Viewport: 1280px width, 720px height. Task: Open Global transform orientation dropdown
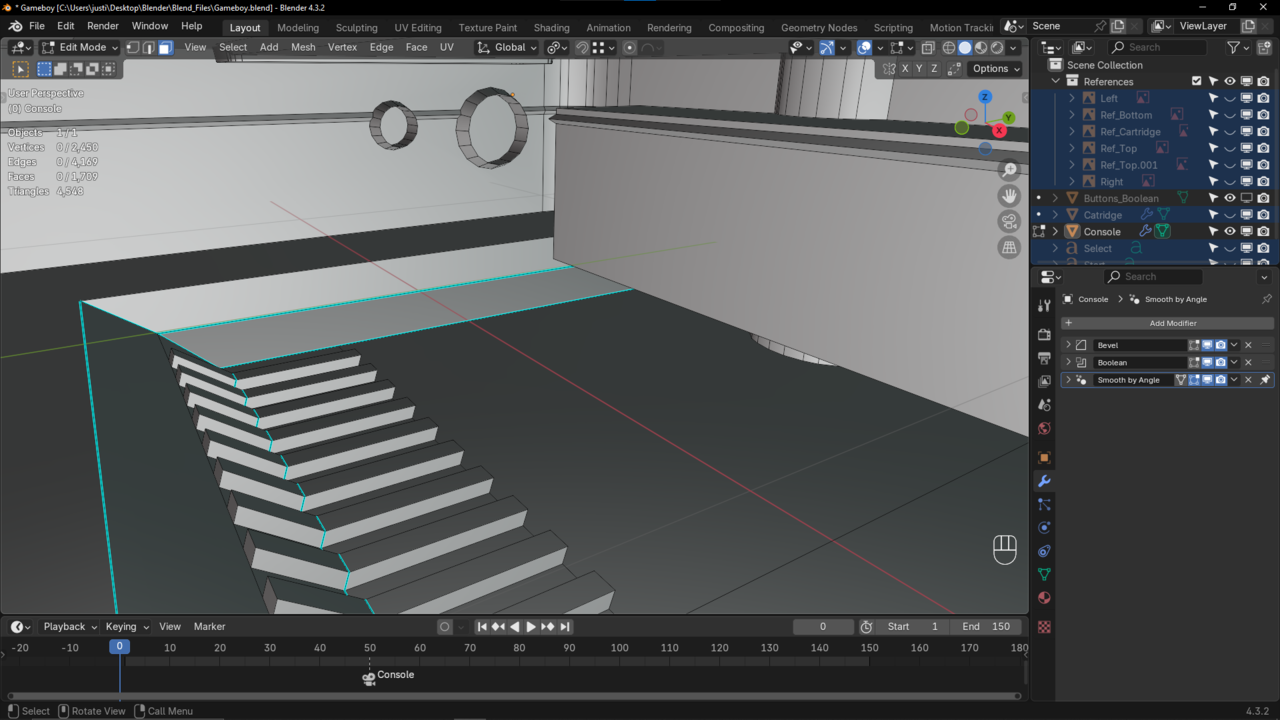pyautogui.click(x=507, y=47)
